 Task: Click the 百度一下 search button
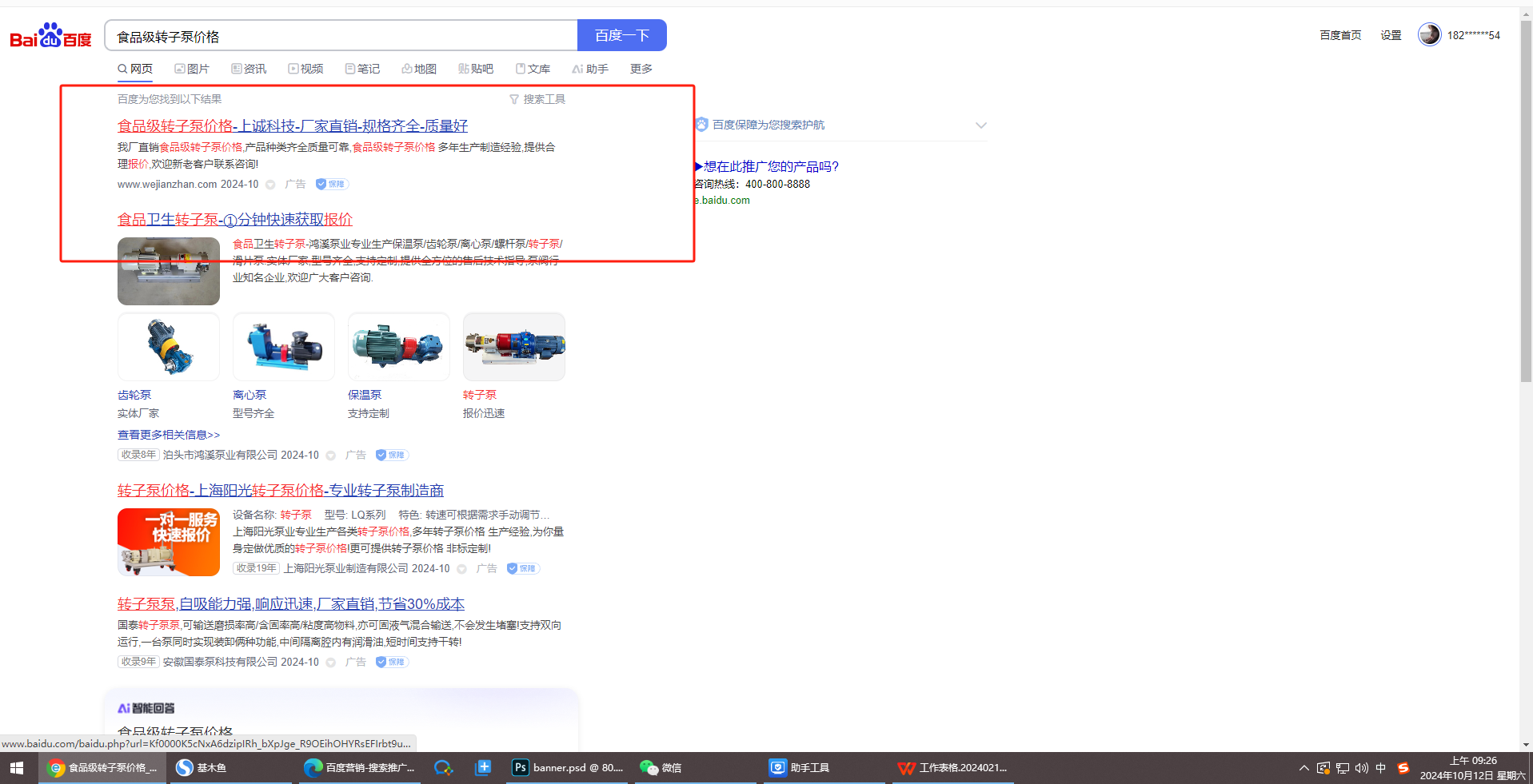pyautogui.click(x=622, y=35)
